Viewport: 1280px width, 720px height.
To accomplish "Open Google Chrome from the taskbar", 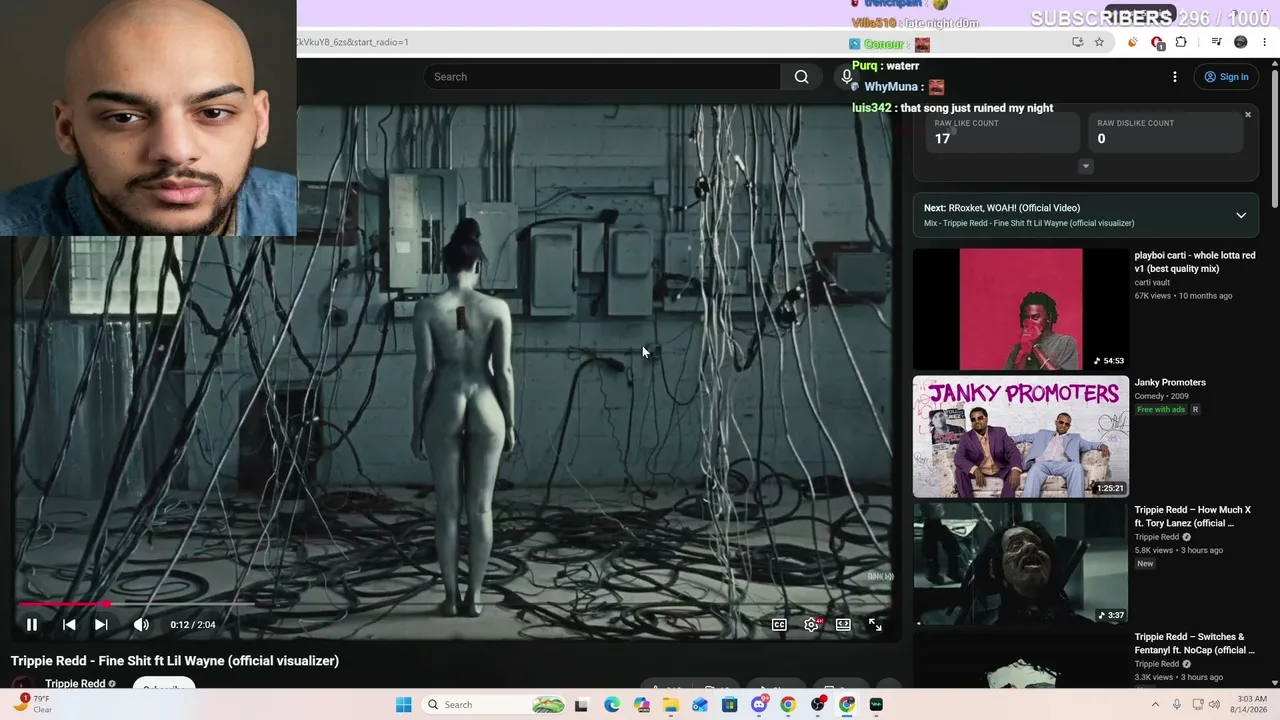I will [x=788, y=705].
